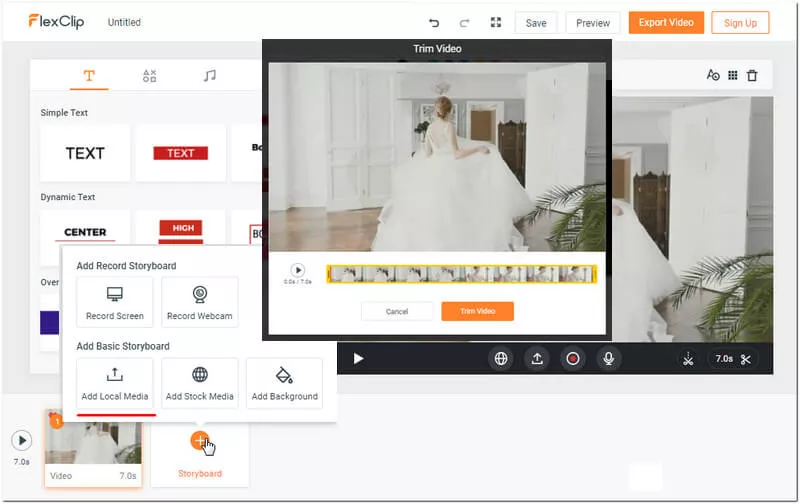800x504 pixels.
Task: Click the microphone voiceover icon
Action: click(x=608, y=359)
